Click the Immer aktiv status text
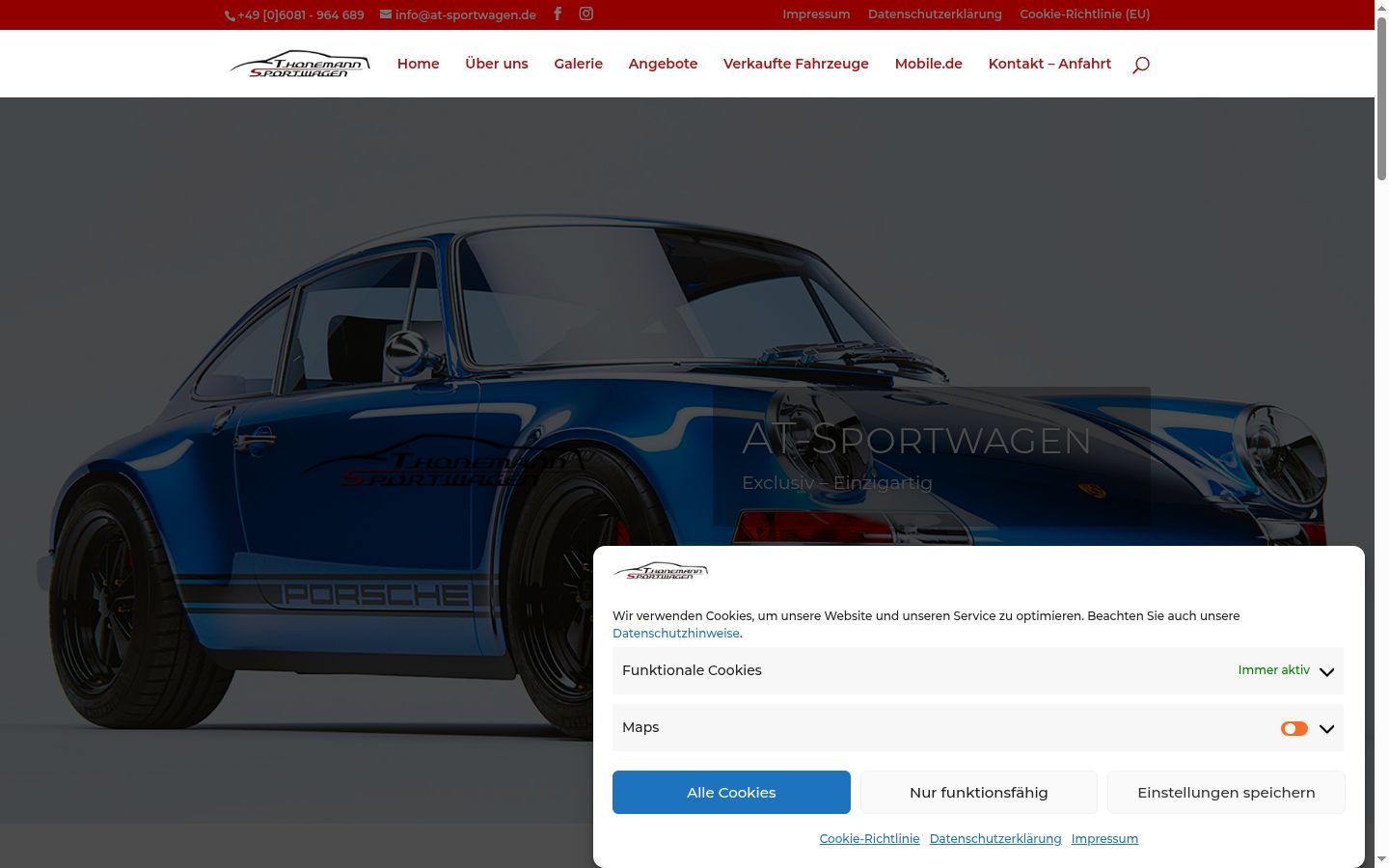Viewport: 1389px width, 868px height. tap(1274, 670)
